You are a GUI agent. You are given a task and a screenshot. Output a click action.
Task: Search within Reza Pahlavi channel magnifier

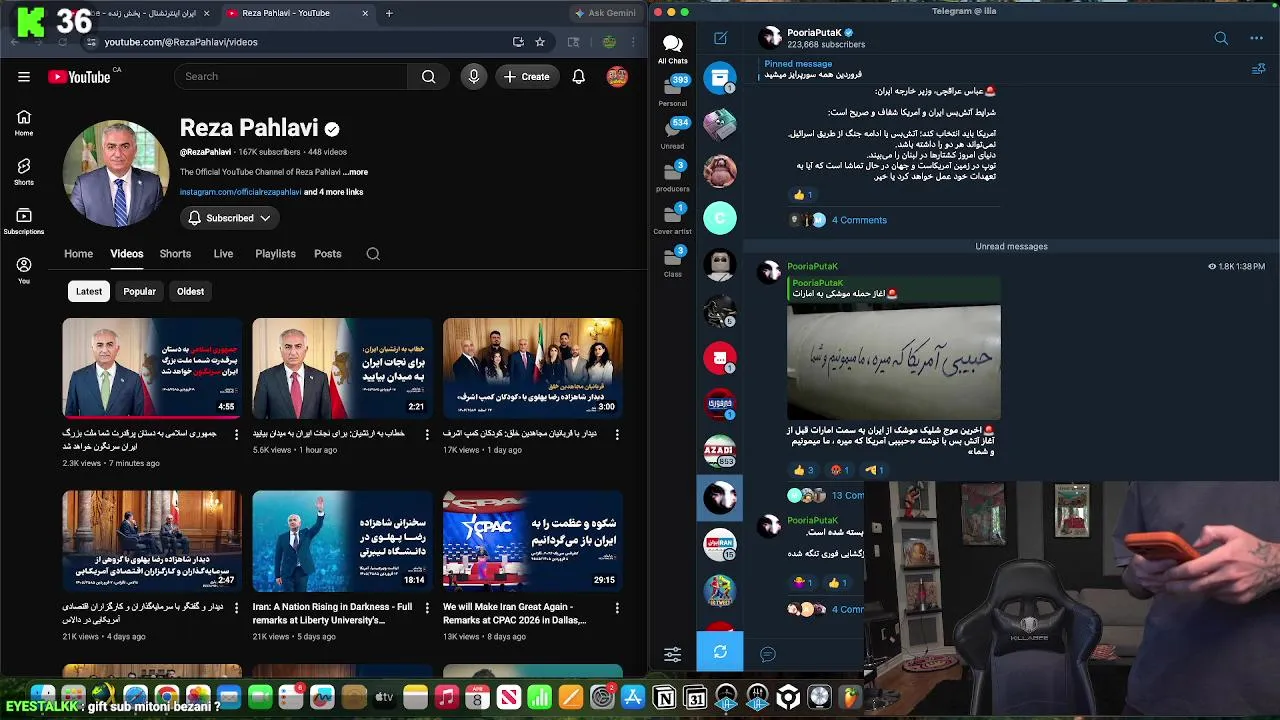[373, 254]
